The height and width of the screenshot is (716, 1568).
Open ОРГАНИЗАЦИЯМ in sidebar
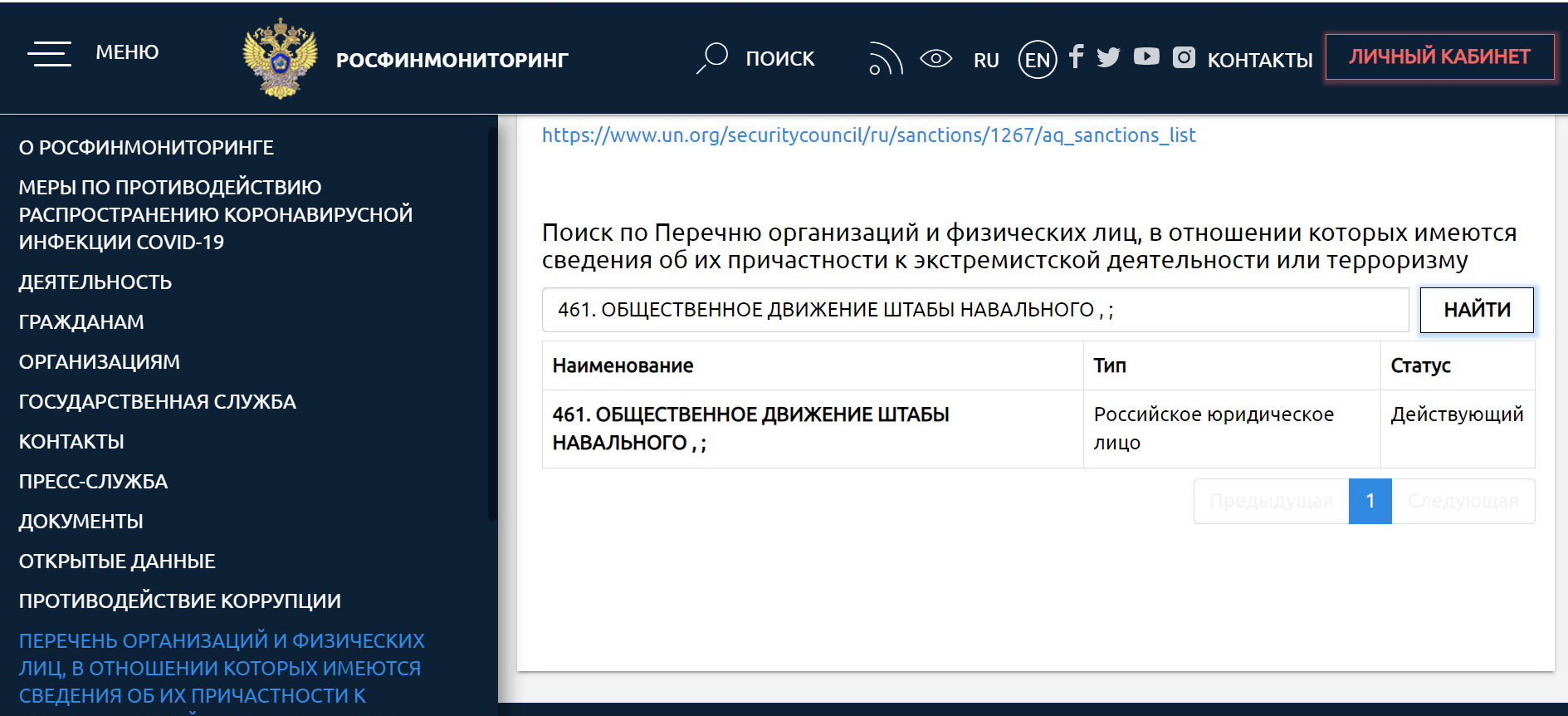(x=100, y=362)
